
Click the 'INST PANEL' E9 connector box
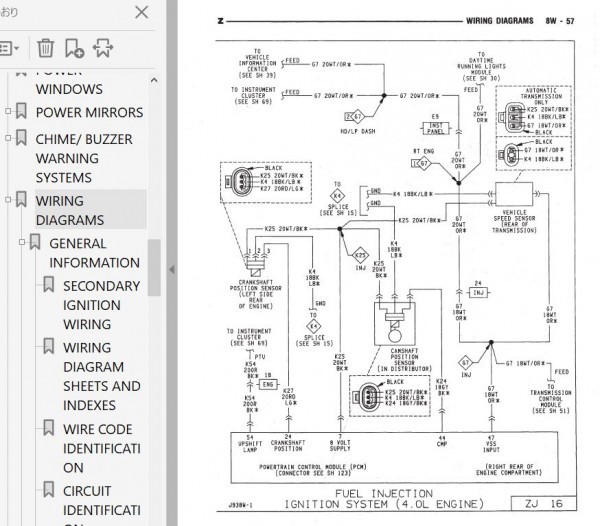click(435, 128)
